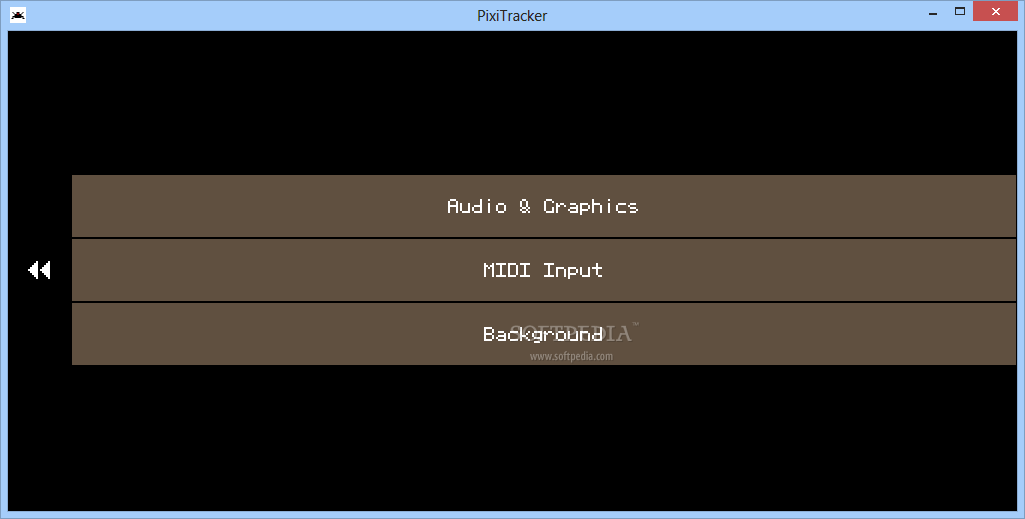Open Background settings

tap(543, 334)
